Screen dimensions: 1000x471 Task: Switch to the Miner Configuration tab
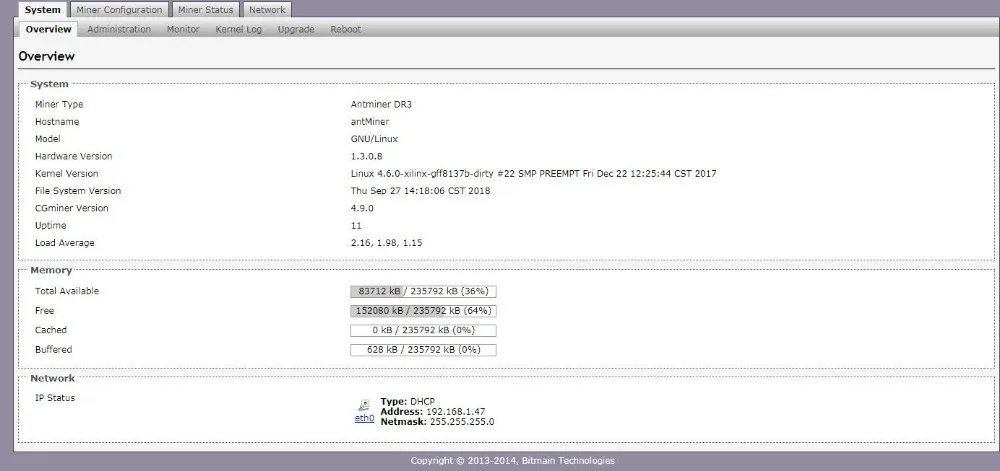[119, 10]
